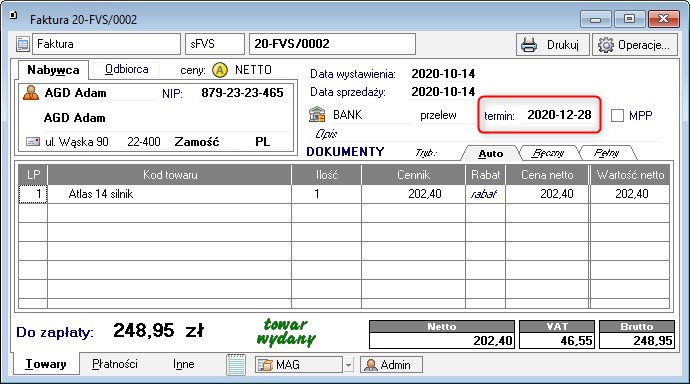Click the NIP number 879-23-23-465
690x384 pixels.
[x=242, y=93]
